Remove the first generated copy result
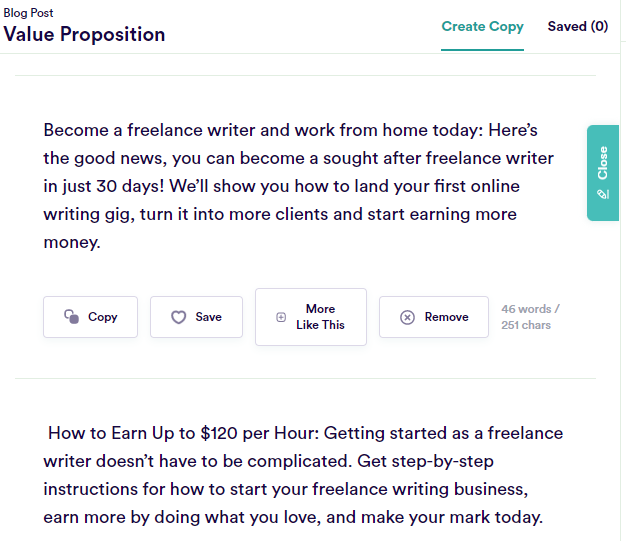Viewport: 626px width, 541px height. [x=434, y=317]
